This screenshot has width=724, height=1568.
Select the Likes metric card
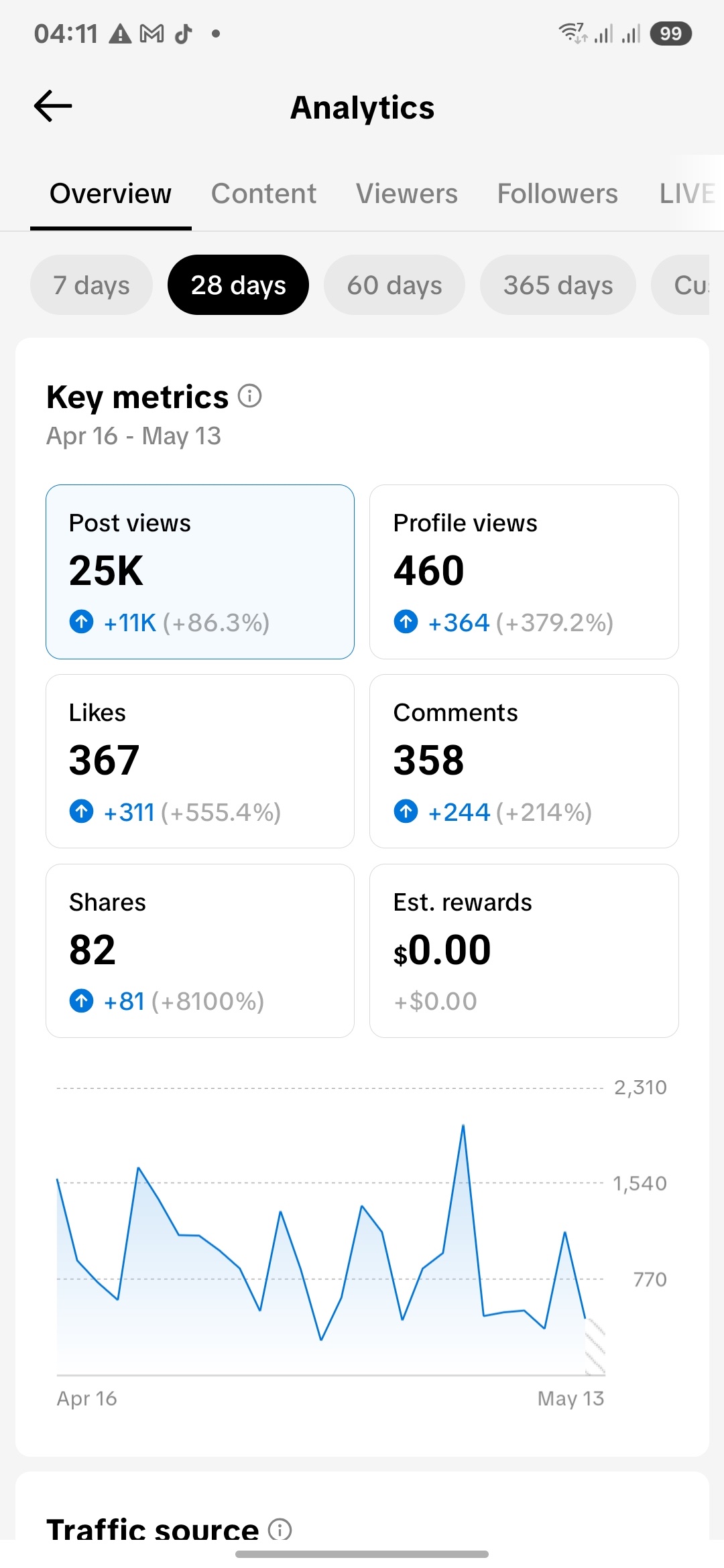pyautogui.click(x=200, y=761)
